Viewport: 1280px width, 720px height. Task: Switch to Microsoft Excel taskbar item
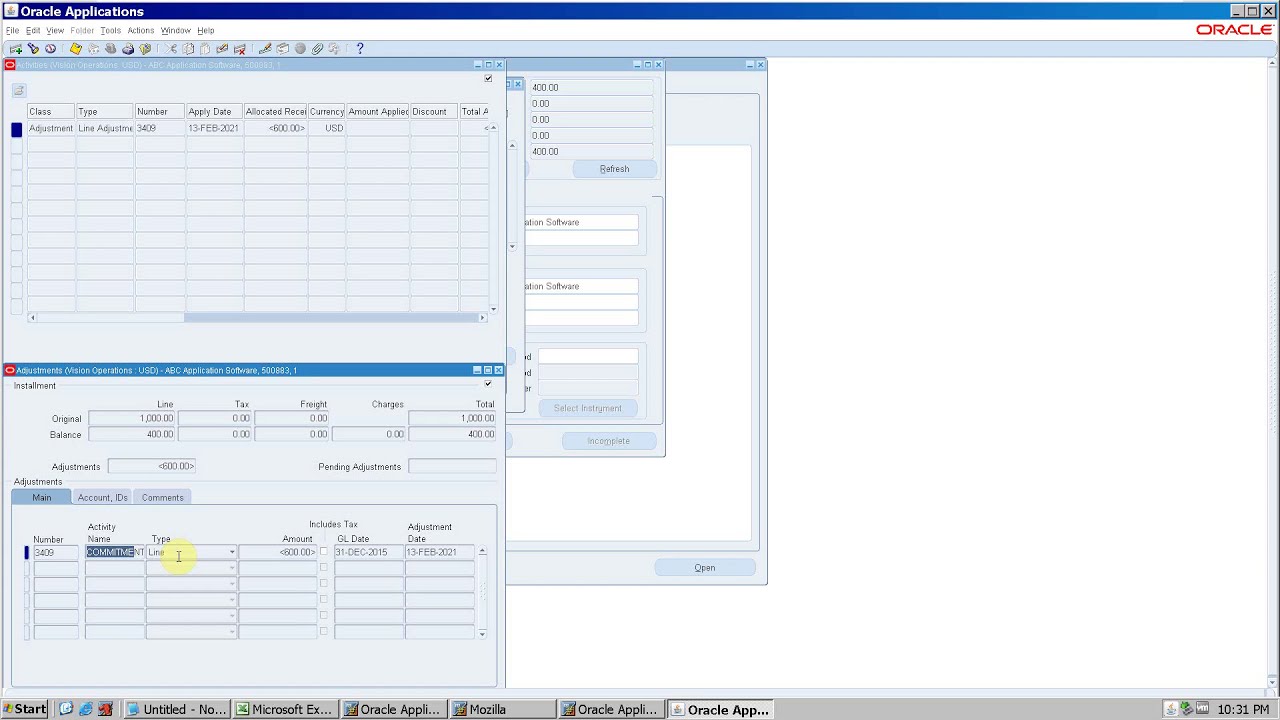click(x=285, y=709)
